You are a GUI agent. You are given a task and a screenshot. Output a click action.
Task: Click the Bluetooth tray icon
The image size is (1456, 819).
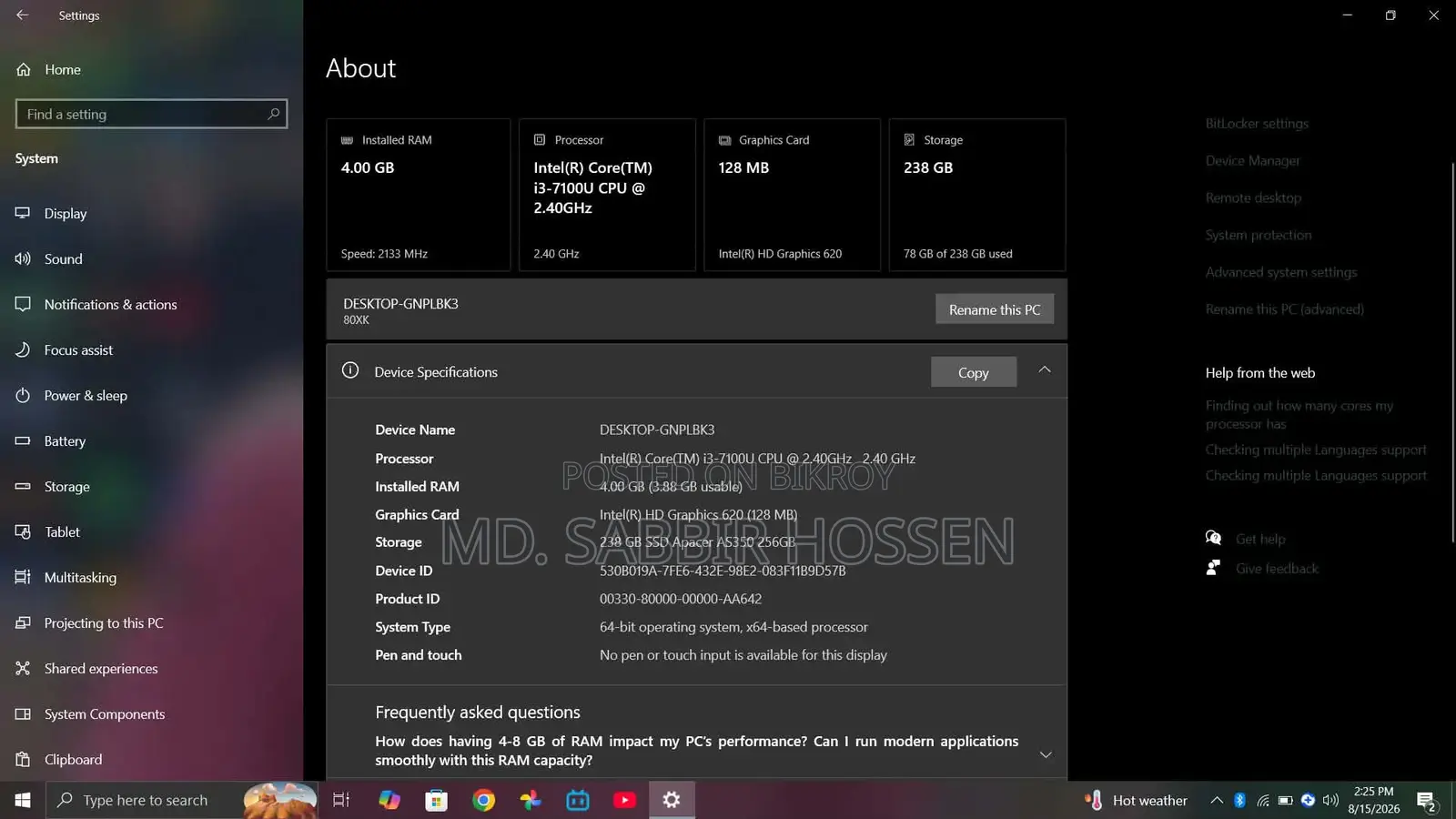[x=1239, y=800]
